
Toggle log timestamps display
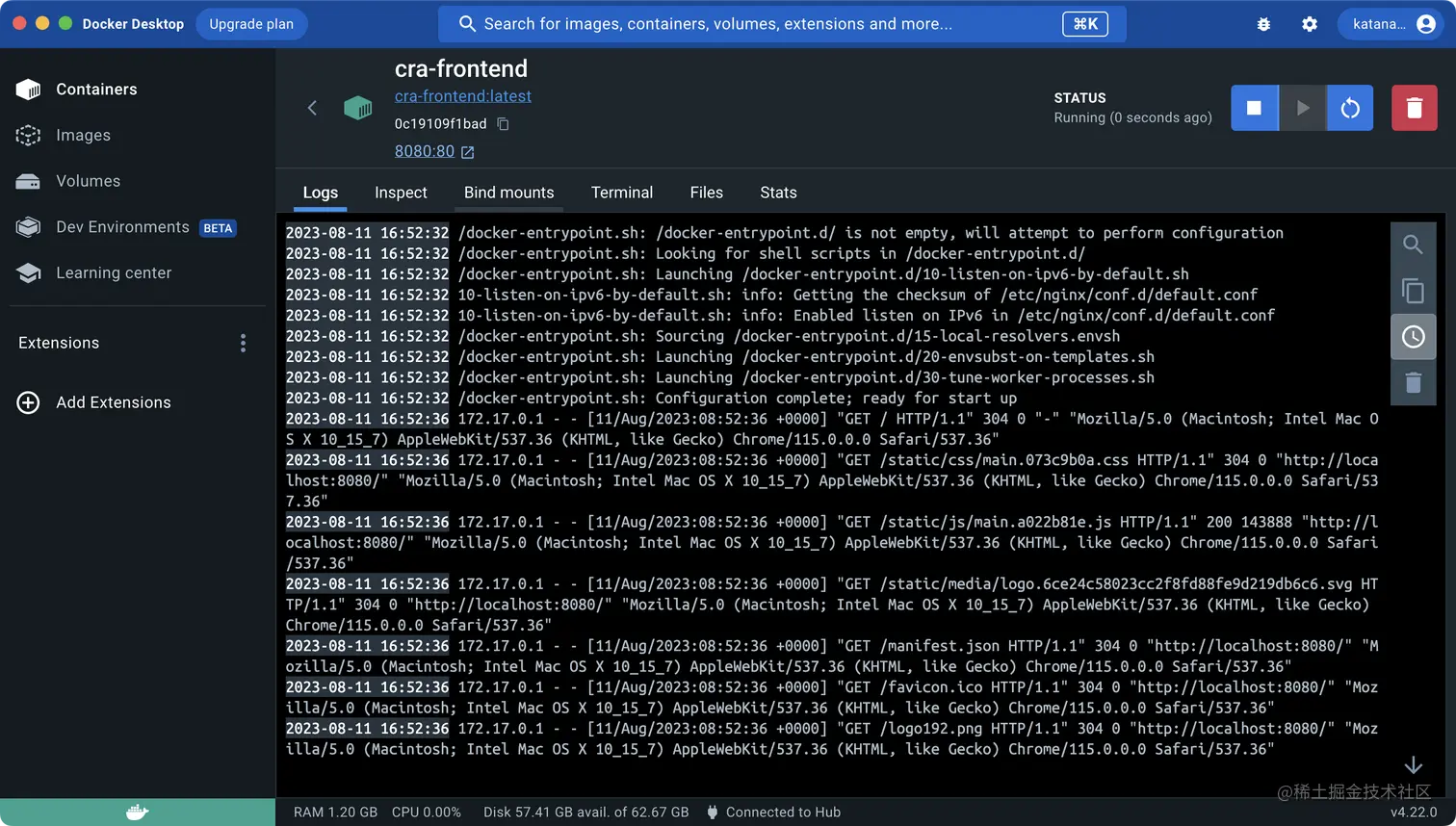pos(1413,336)
